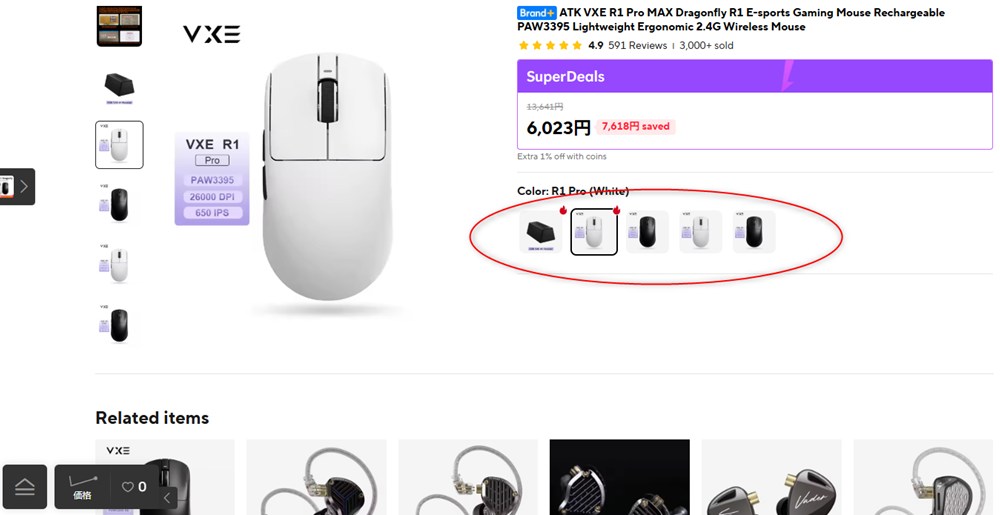Select the selected white R1 Pro color swatch
This screenshot has height=515, width=1000.
pos(594,232)
